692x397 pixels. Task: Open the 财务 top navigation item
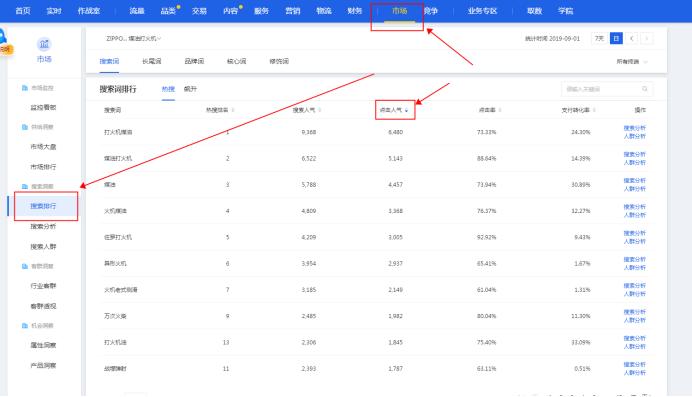[355, 11]
